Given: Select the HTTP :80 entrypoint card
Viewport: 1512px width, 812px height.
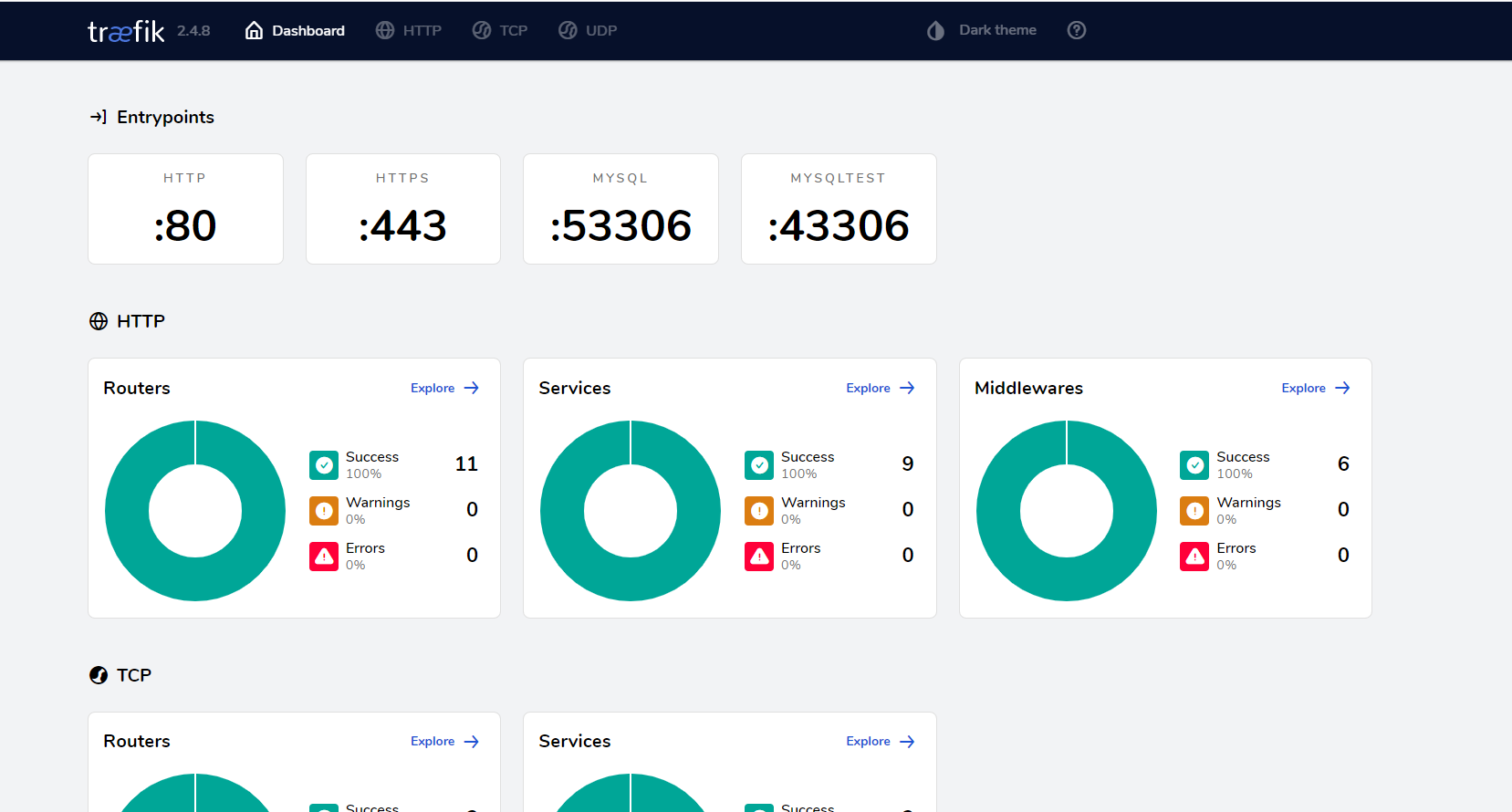Looking at the screenshot, I should point(185,209).
